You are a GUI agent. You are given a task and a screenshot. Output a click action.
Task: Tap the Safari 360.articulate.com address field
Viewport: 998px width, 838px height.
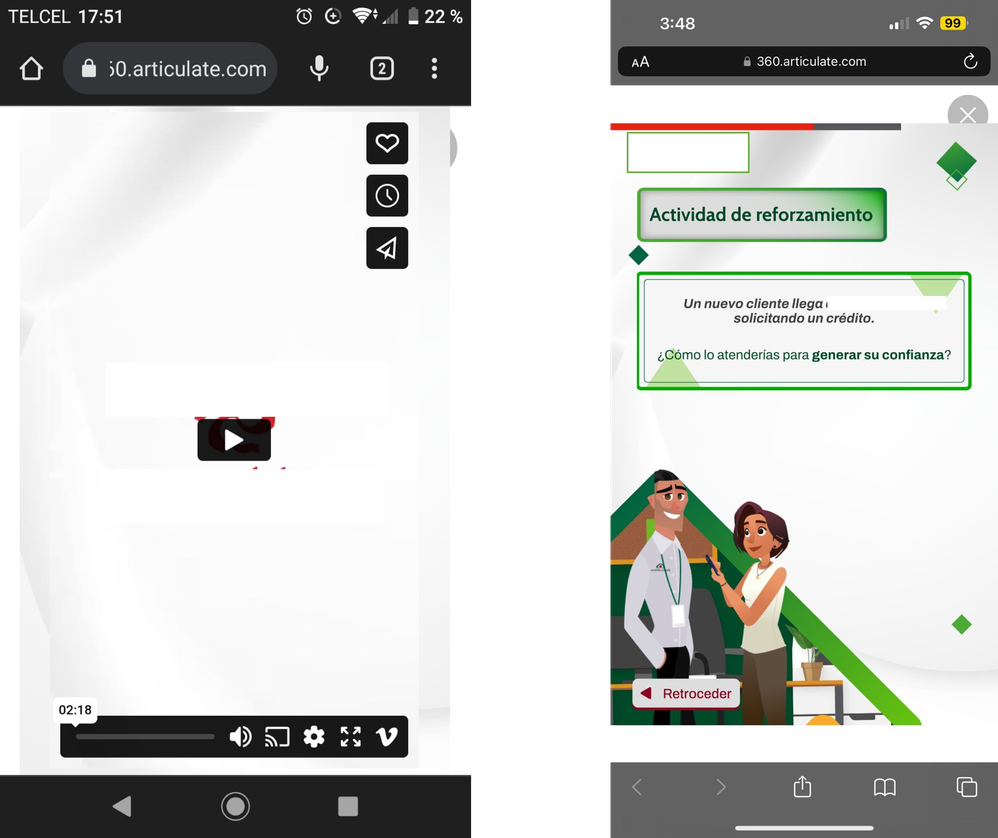click(804, 62)
